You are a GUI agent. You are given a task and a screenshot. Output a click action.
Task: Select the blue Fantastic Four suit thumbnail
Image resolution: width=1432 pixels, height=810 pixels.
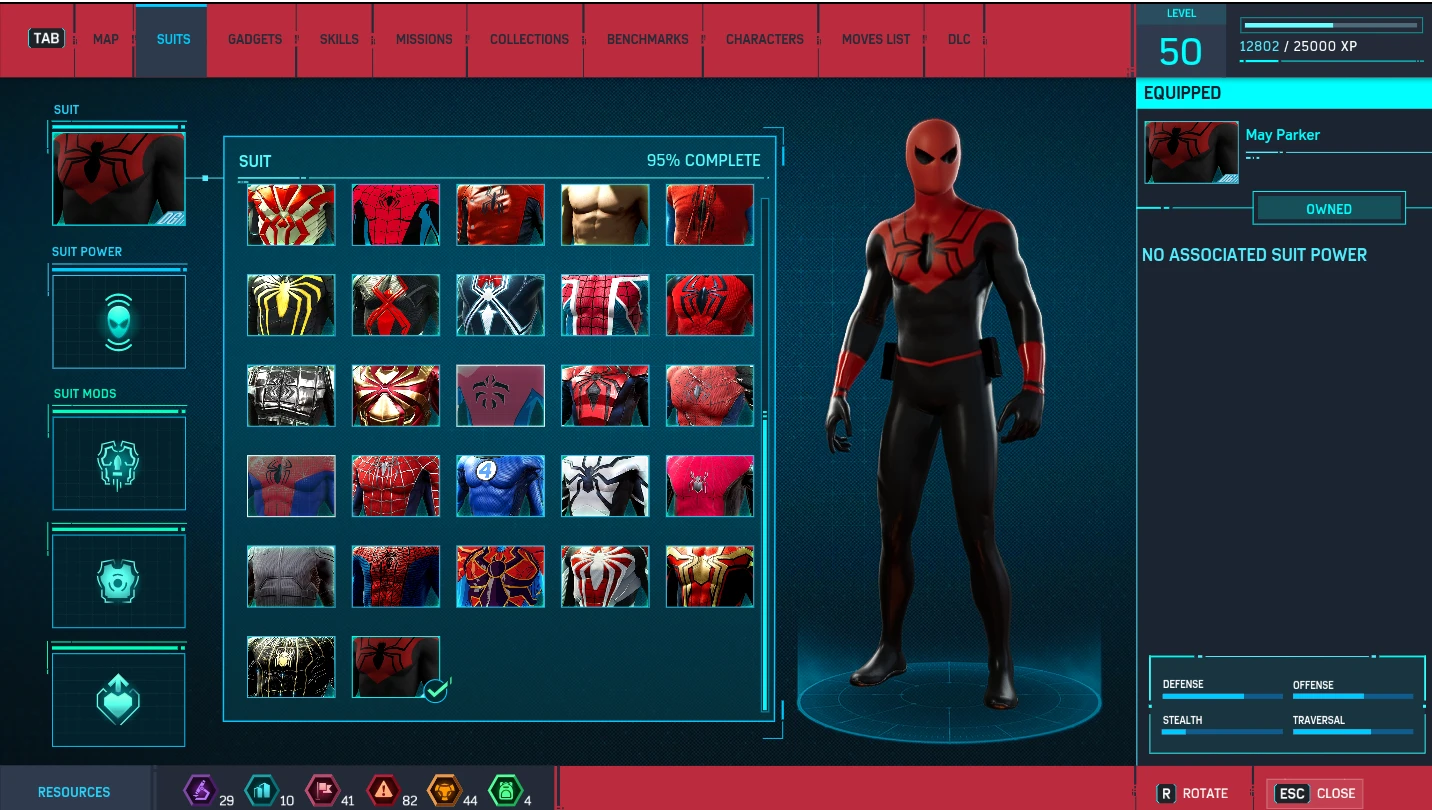click(500, 485)
